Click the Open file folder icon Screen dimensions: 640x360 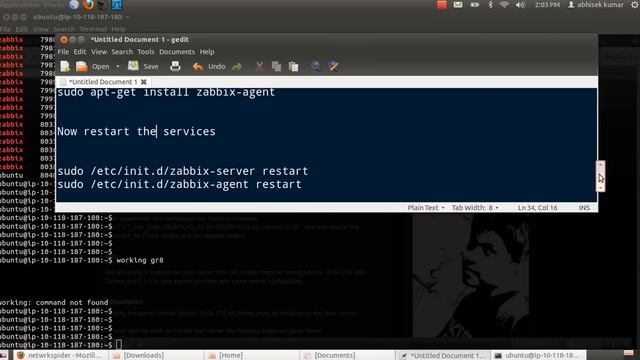[82, 66]
